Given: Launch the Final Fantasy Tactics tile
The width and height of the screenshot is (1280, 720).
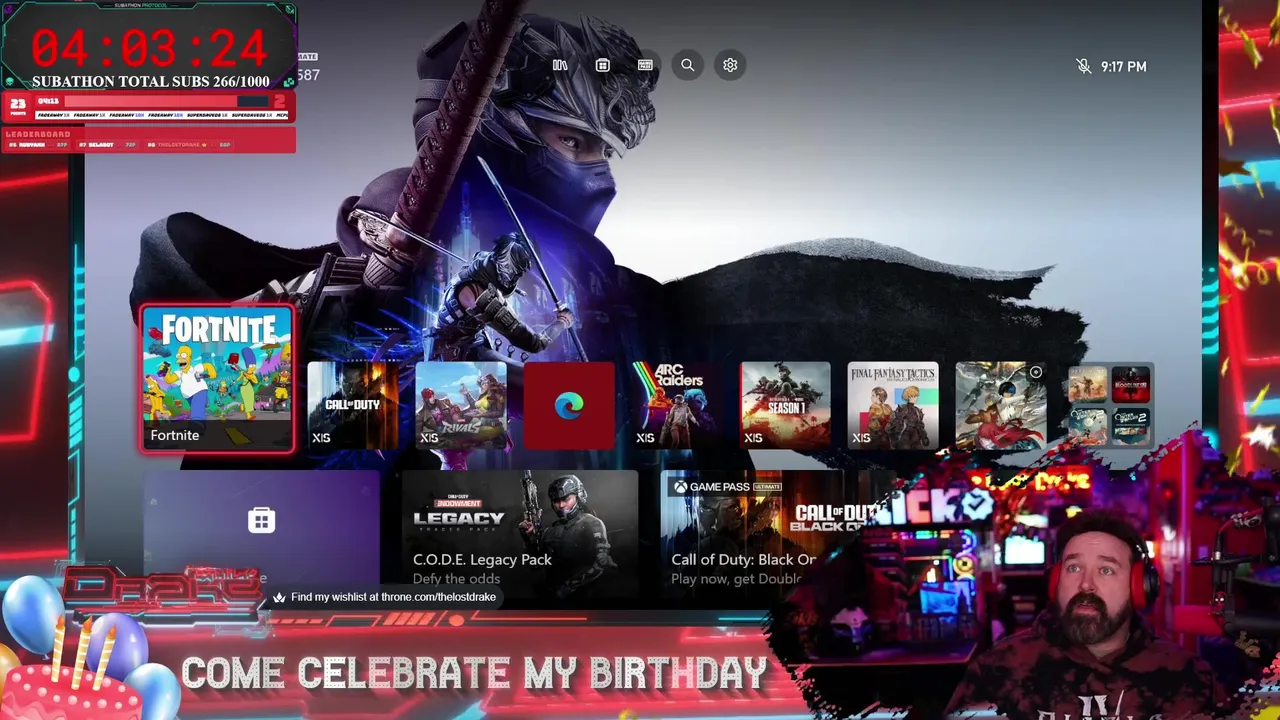Looking at the screenshot, I should [893, 405].
